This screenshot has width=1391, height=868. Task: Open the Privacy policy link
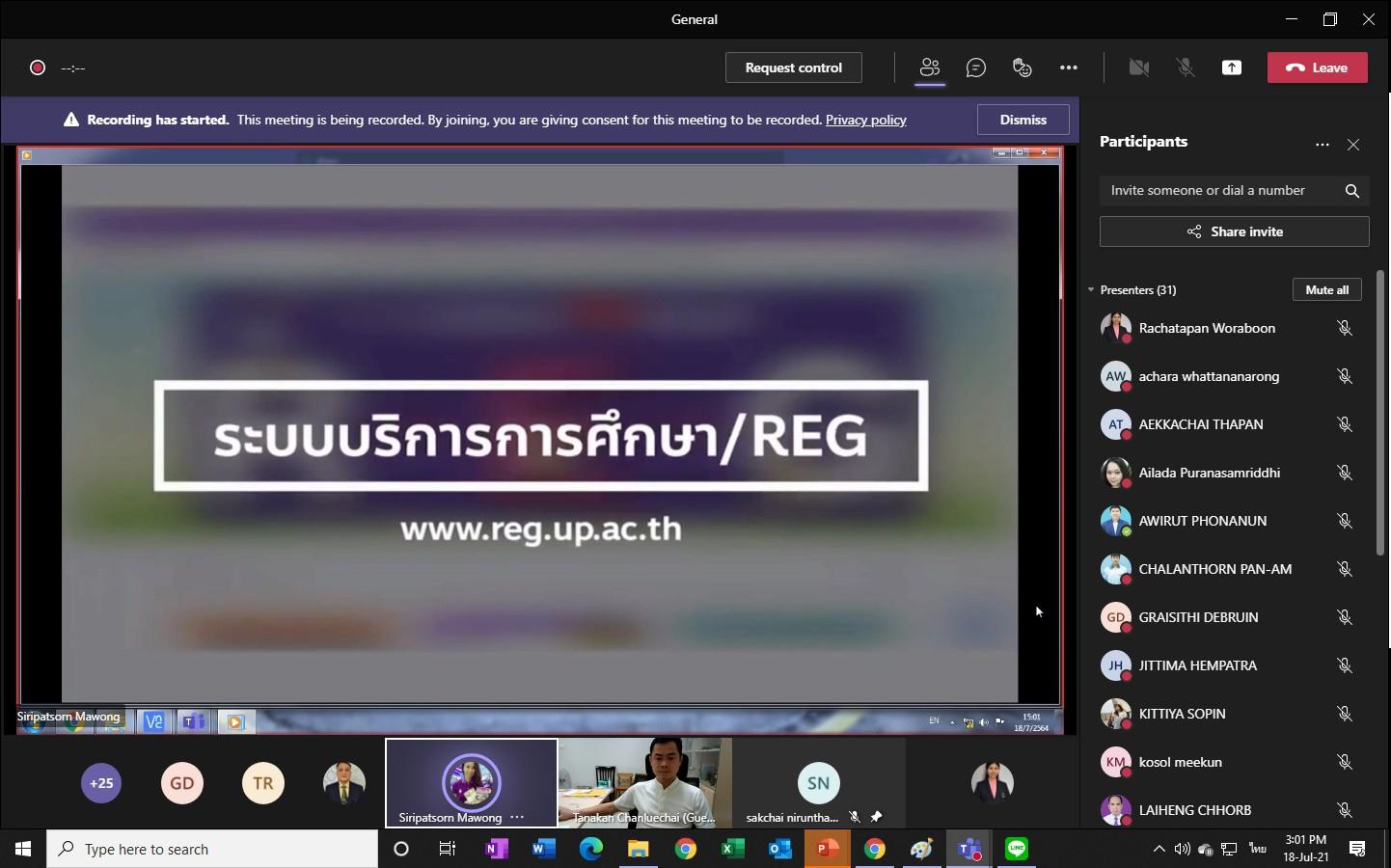coord(866,120)
